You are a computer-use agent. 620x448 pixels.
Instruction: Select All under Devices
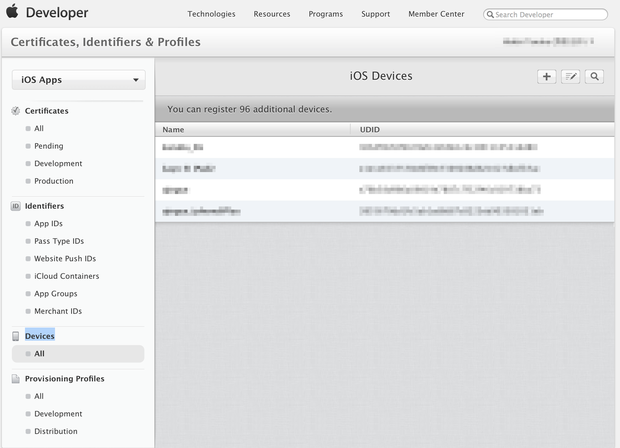[78, 354]
